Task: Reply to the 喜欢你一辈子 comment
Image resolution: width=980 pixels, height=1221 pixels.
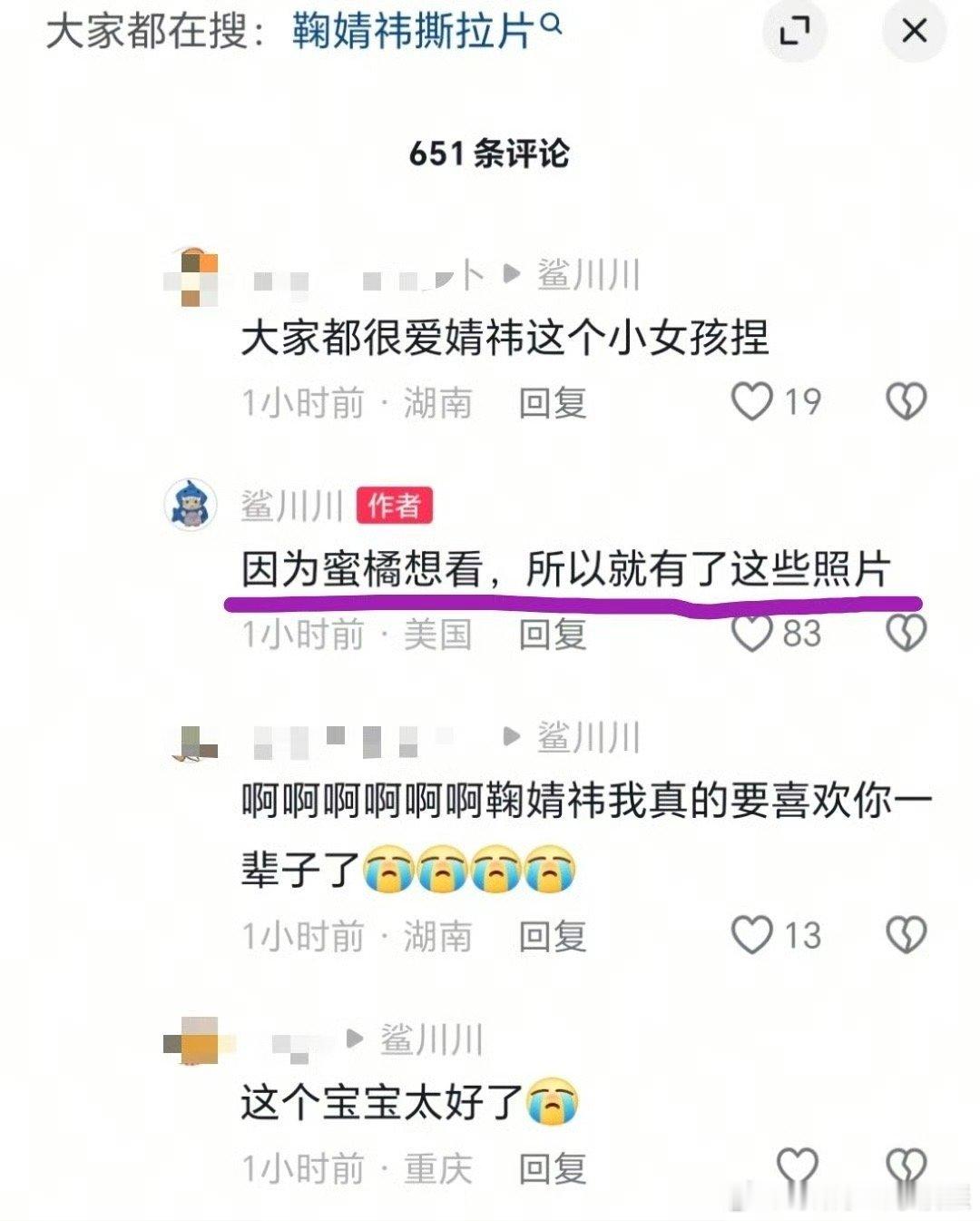Action: pyautogui.click(x=552, y=936)
